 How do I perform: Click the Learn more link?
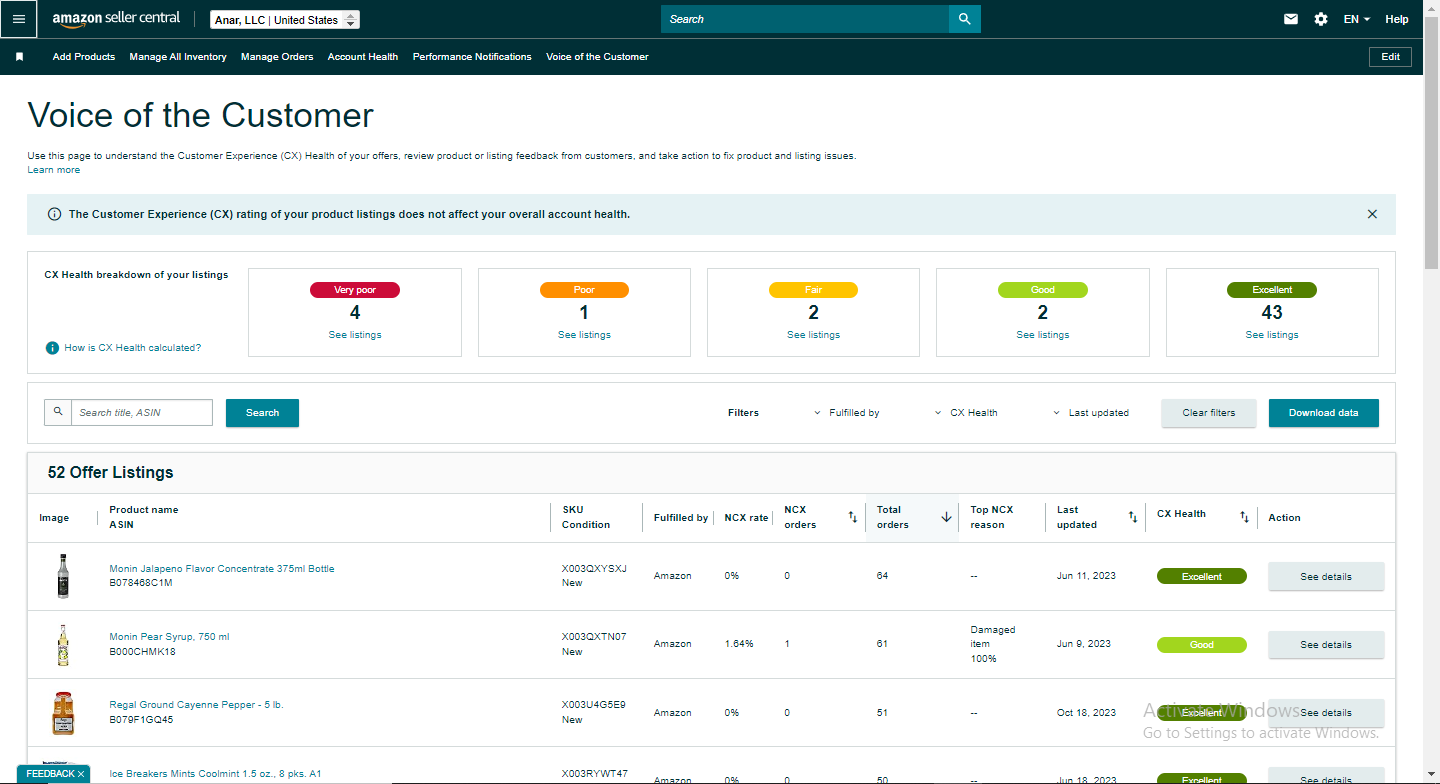pyautogui.click(x=54, y=170)
